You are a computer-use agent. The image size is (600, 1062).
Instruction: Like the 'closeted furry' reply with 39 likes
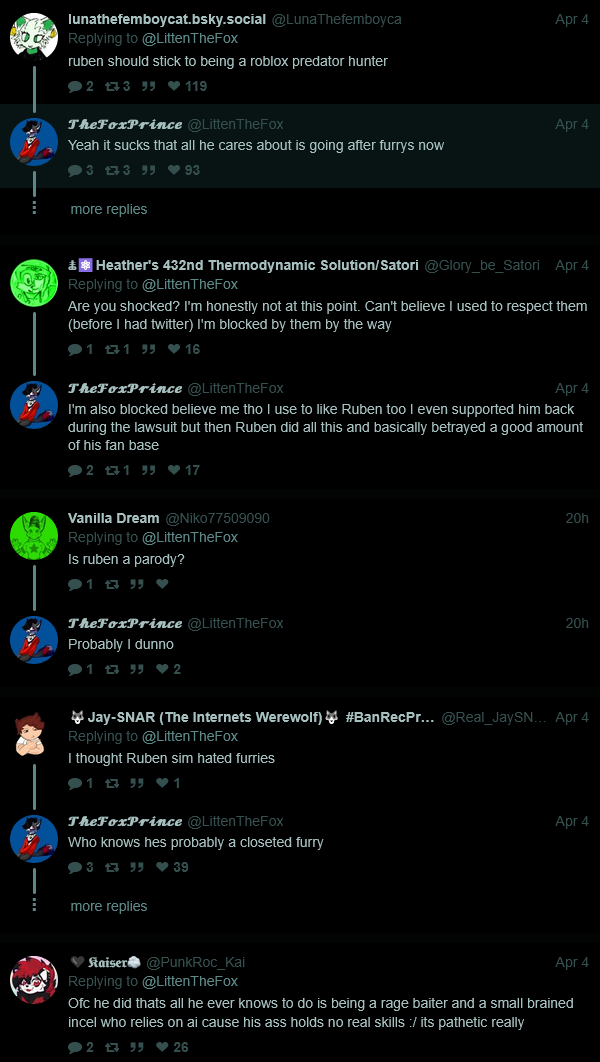coord(162,867)
